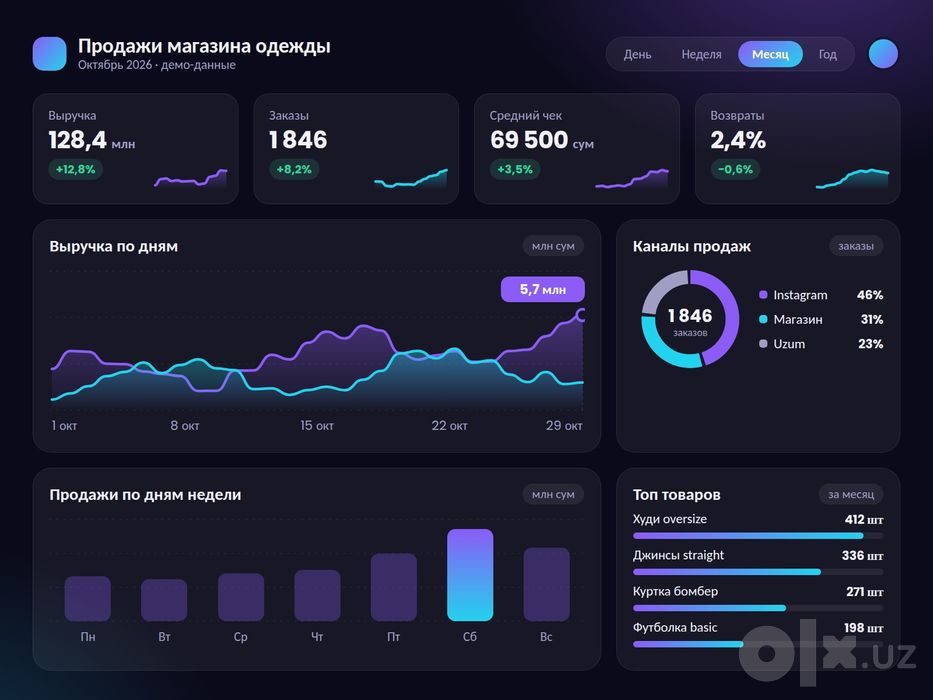Switch period to День

coord(637,54)
